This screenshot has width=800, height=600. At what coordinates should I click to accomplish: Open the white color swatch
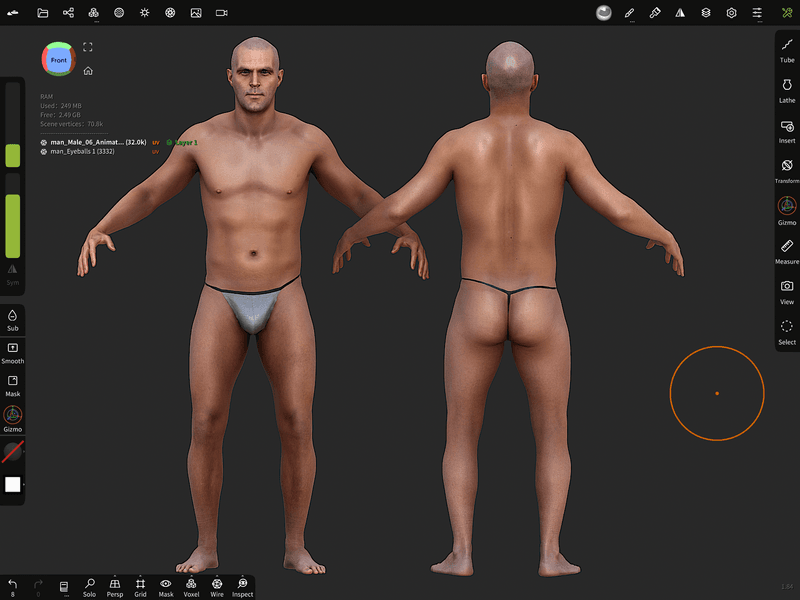pyautogui.click(x=13, y=484)
